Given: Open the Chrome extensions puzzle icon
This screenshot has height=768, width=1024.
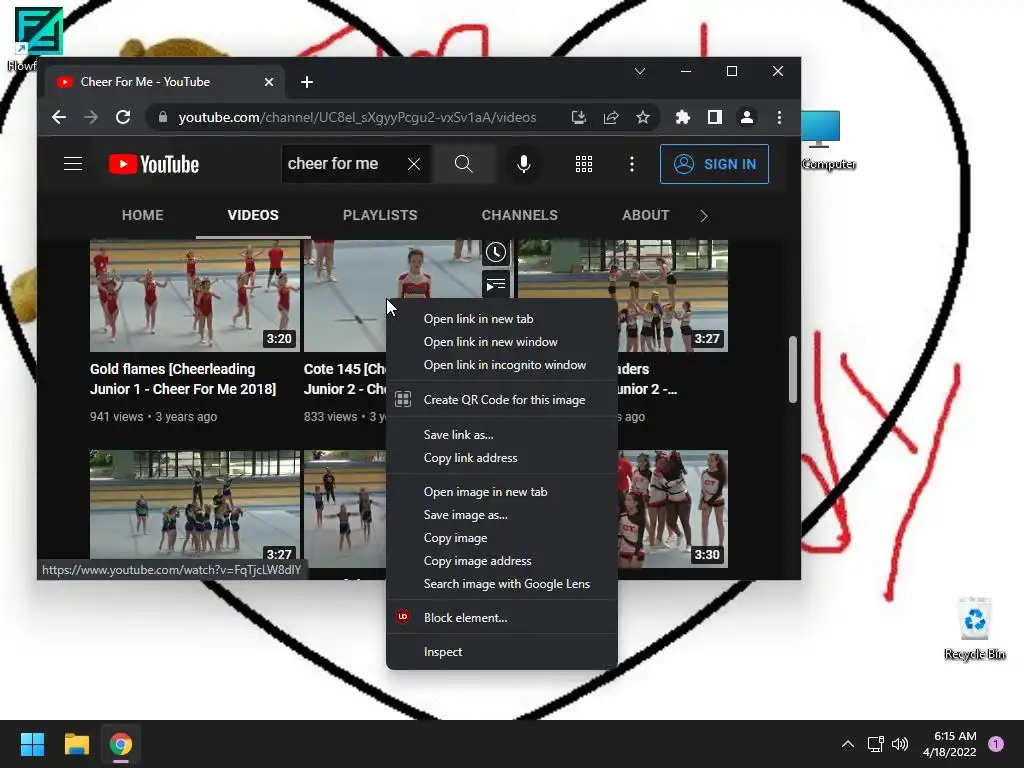Looking at the screenshot, I should pos(682,118).
